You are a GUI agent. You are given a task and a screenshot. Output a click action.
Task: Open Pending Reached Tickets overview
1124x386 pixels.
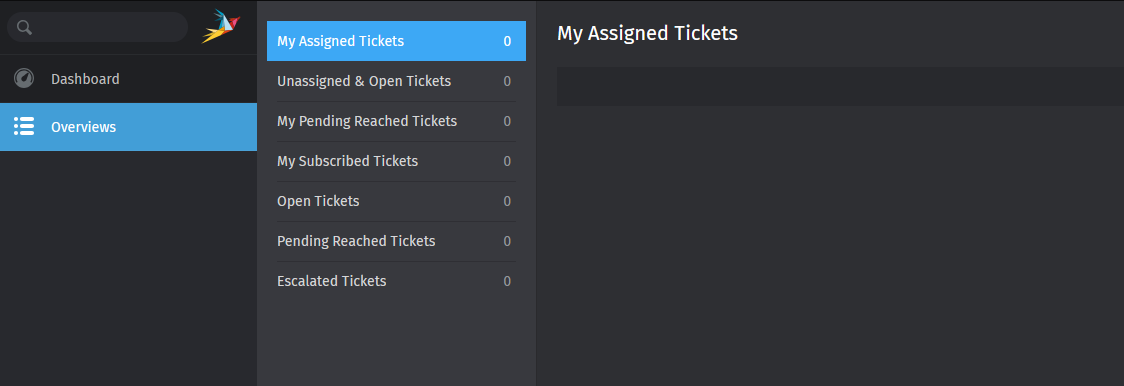396,241
